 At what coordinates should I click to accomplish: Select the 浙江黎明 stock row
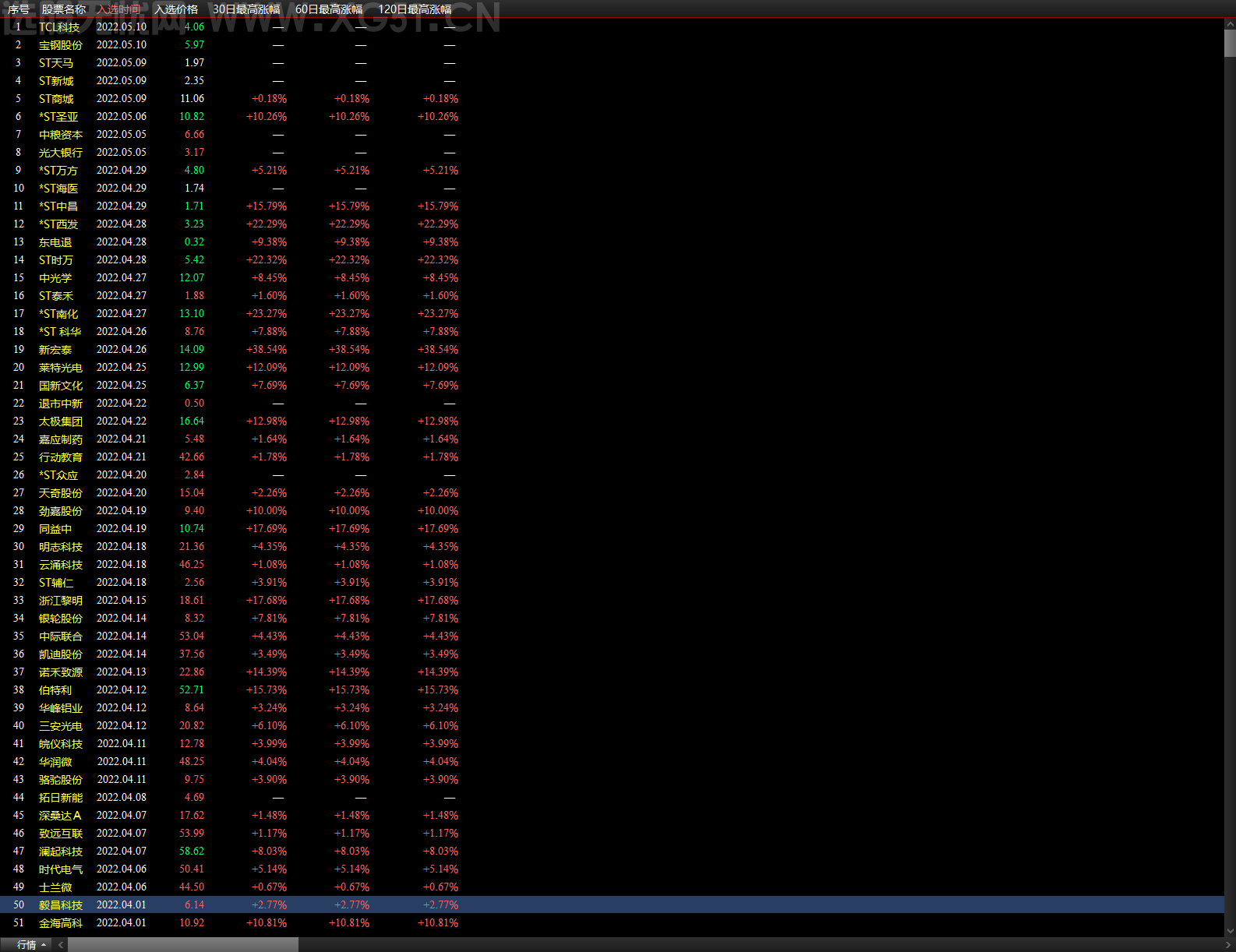(x=612, y=600)
